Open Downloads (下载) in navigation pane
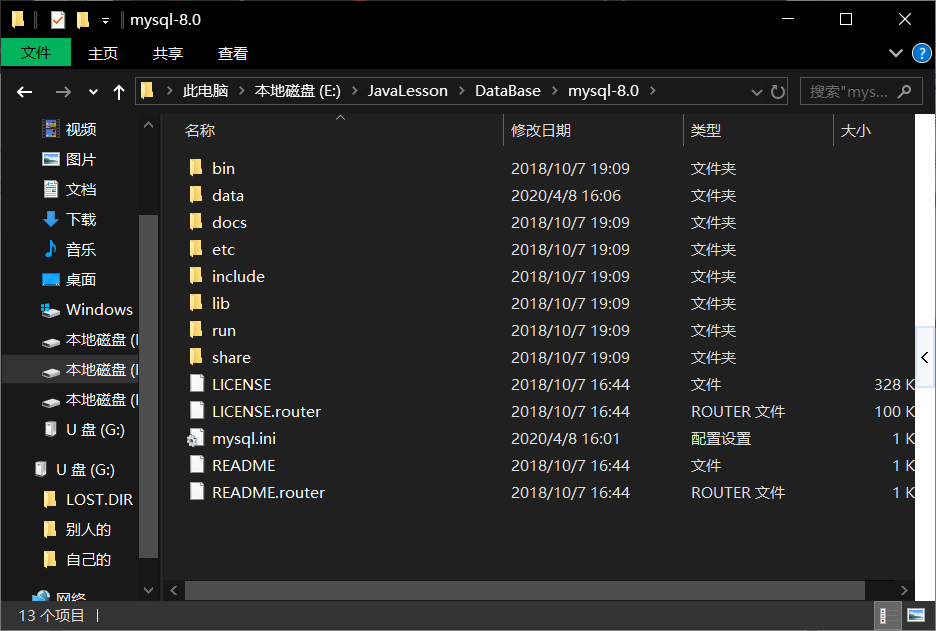The image size is (936, 631). (x=69, y=219)
